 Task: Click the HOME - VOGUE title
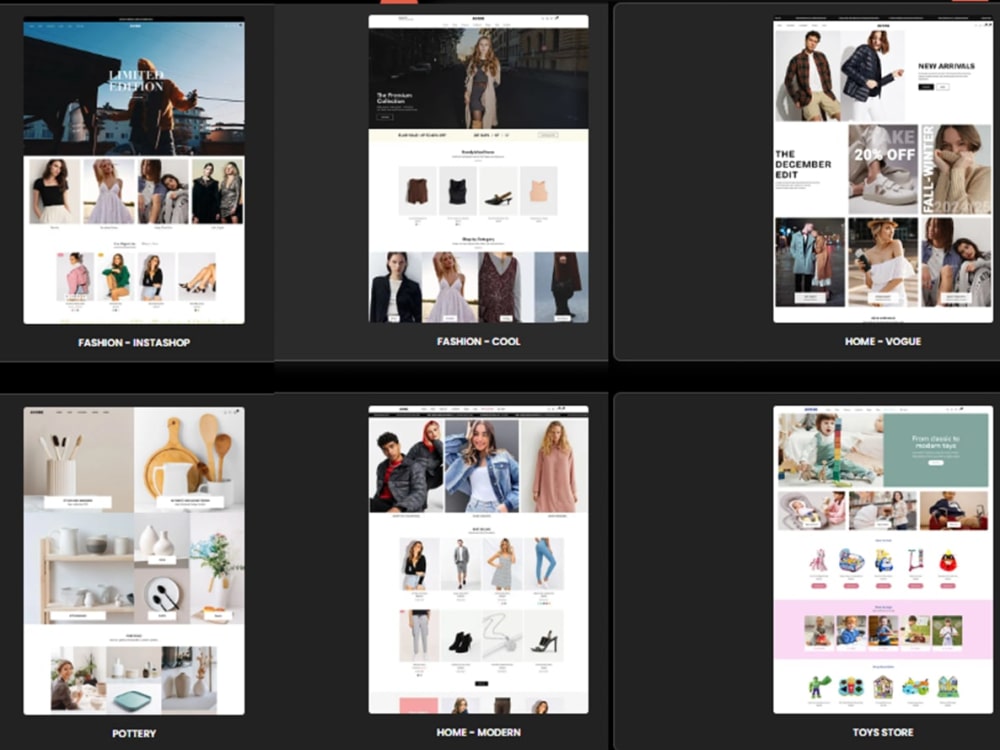tap(883, 341)
